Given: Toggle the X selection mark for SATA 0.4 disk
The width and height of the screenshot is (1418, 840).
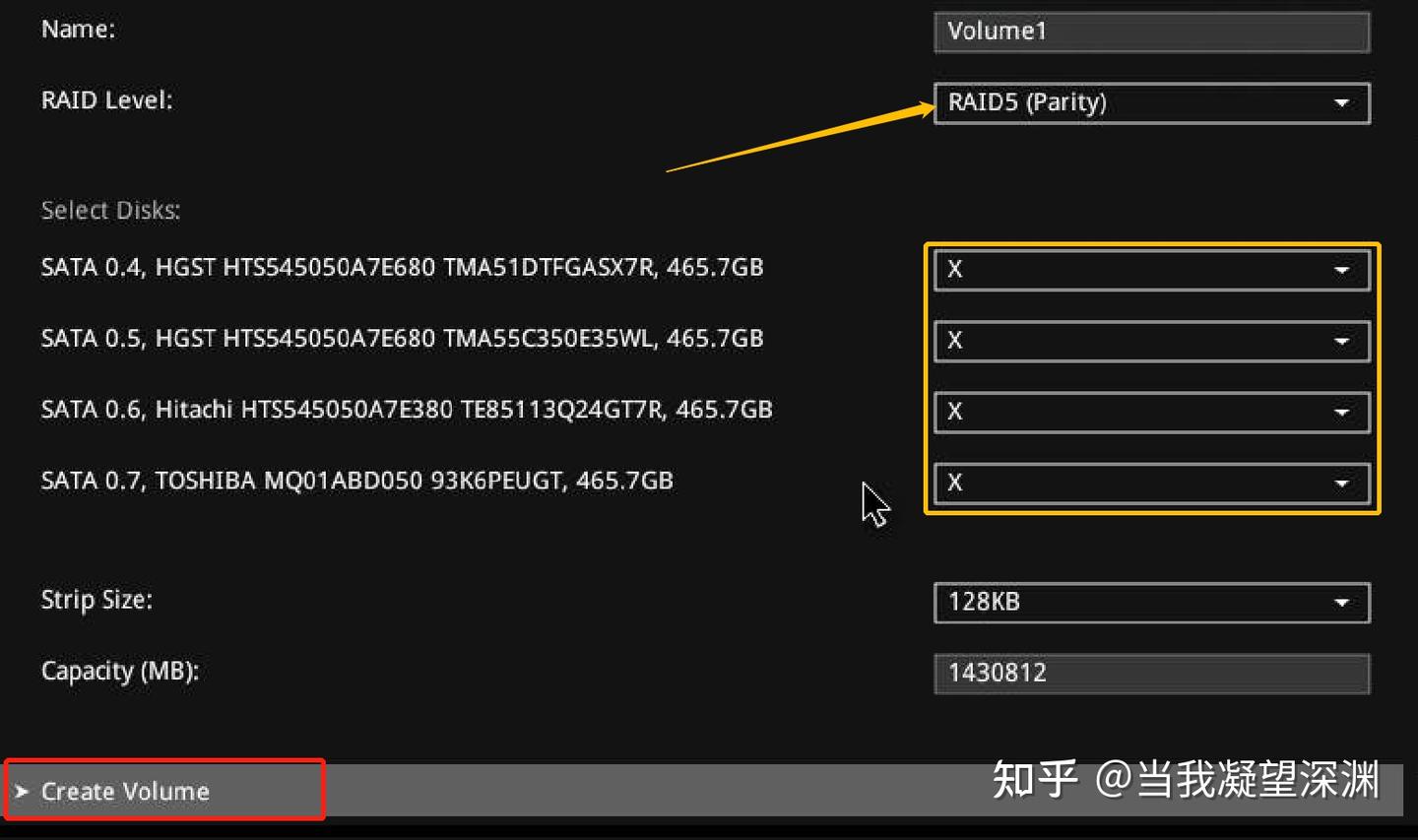Looking at the screenshot, I should pyautogui.click(x=955, y=269).
